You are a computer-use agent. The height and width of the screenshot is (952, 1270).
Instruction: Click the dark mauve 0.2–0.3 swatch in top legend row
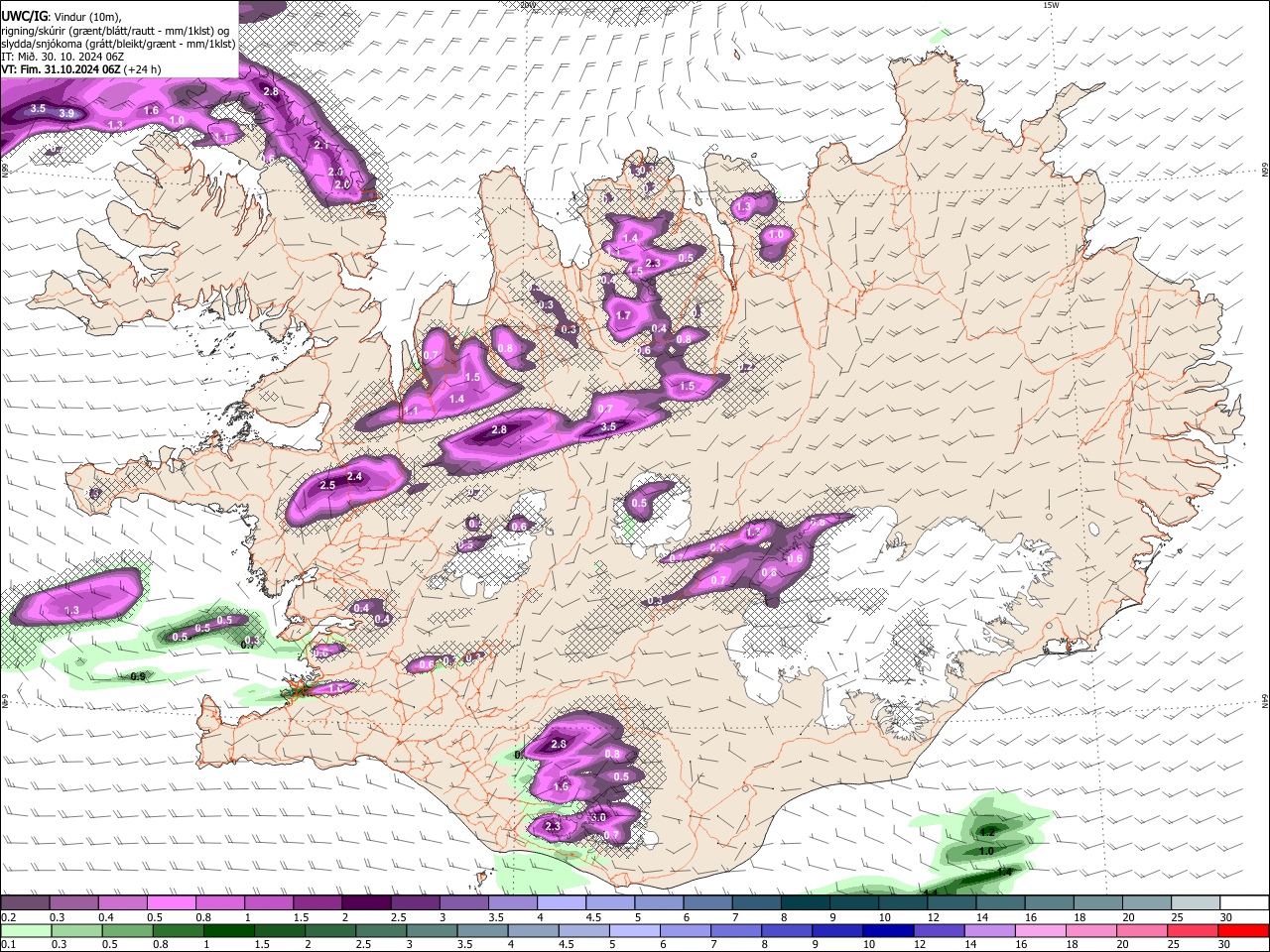click(25, 903)
